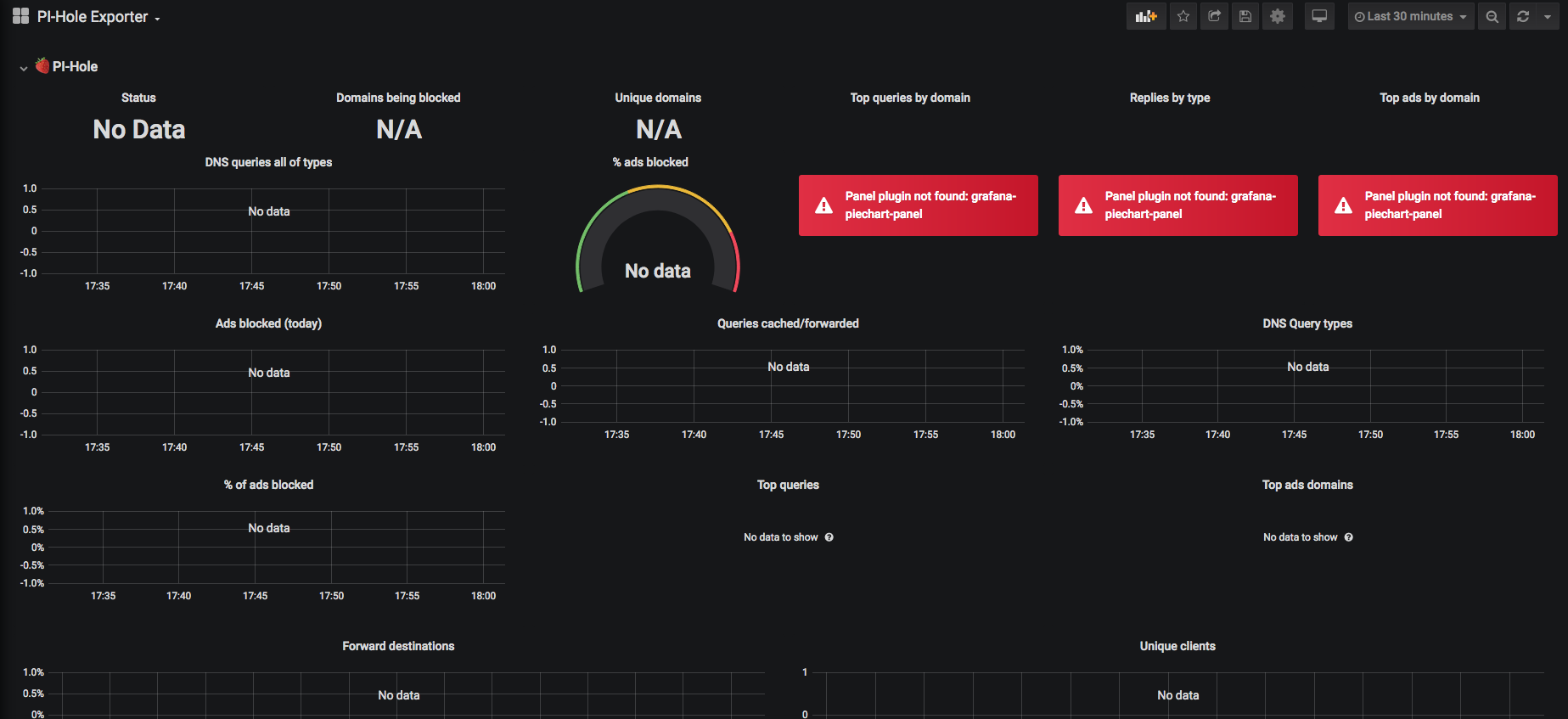Screen dimensions: 1568x719
Task: Zoom out the time range
Action: click(x=1492, y=16)
